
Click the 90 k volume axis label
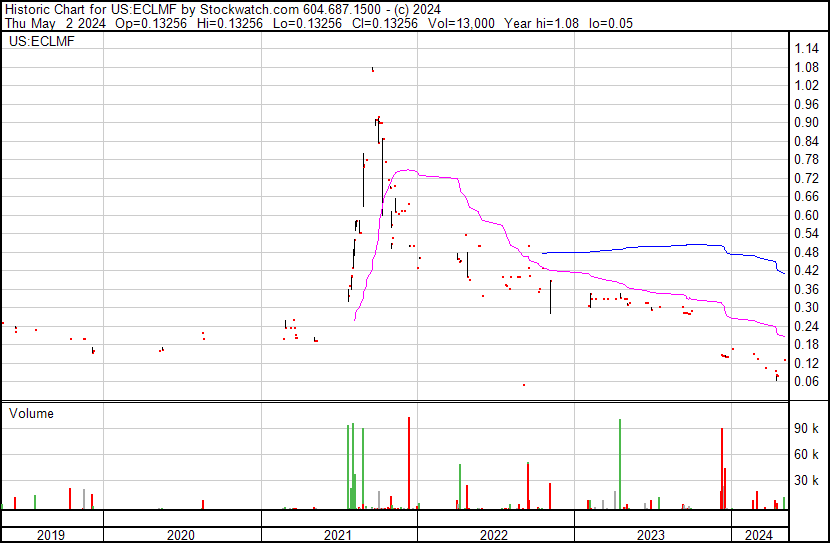807,429
